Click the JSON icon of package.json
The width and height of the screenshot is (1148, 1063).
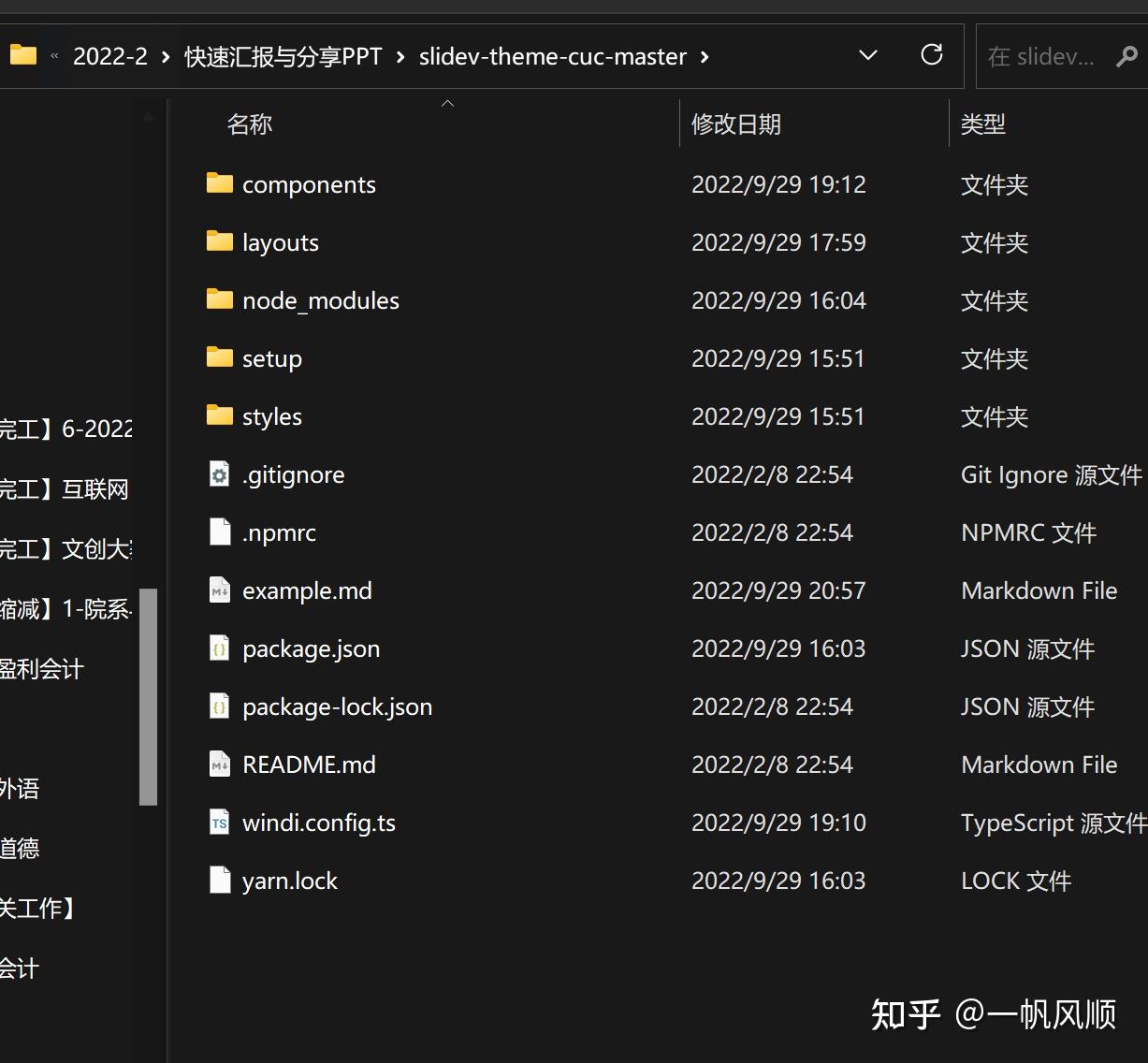tap(219, 648)
